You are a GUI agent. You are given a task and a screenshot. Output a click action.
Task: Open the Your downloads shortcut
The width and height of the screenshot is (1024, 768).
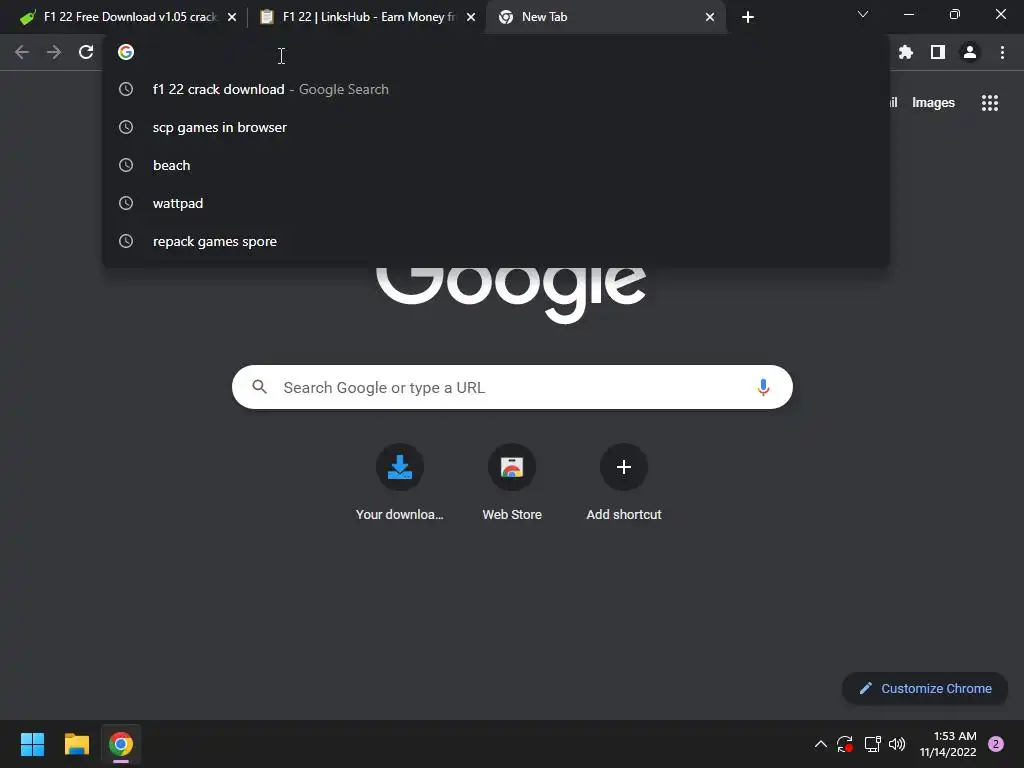pyautogui.click(x=400, y=483)
